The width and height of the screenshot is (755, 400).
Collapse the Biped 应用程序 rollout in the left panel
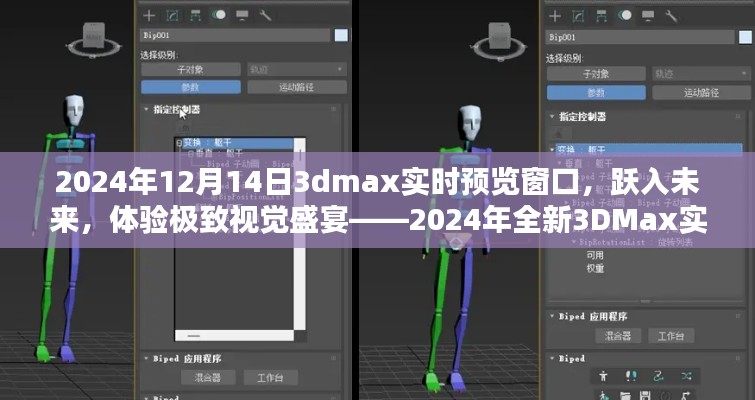(146, 359)
